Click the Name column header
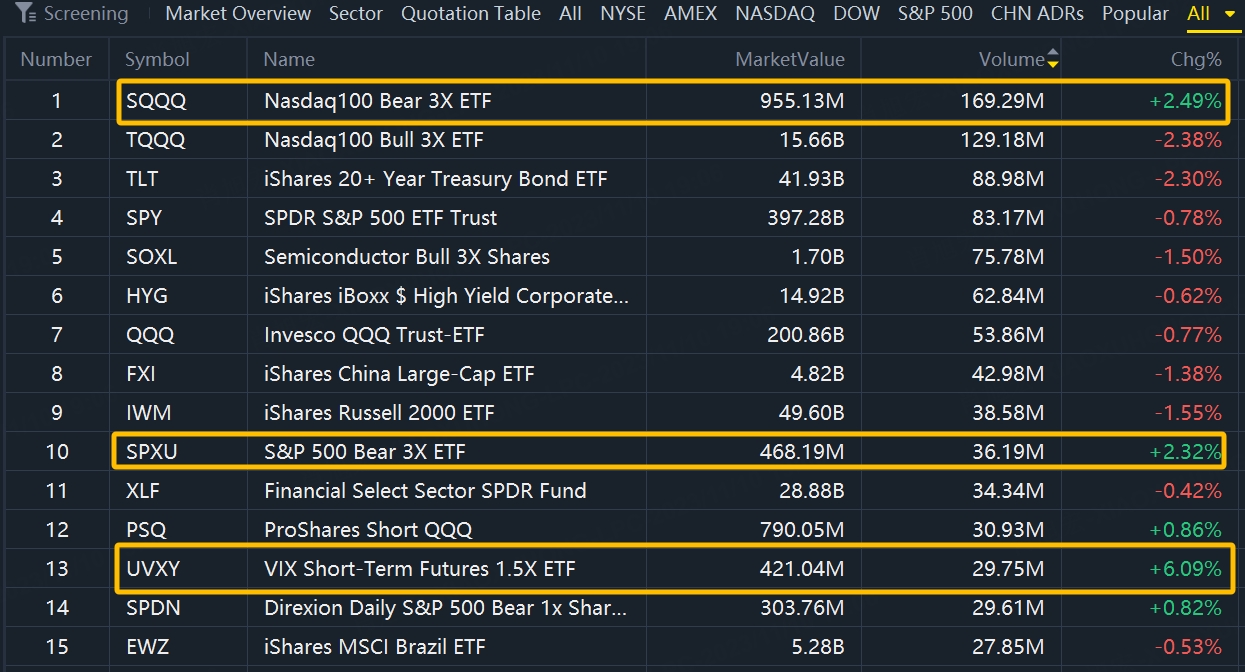The height and width of the screenshot is (672, 1245). coord(289,60)
